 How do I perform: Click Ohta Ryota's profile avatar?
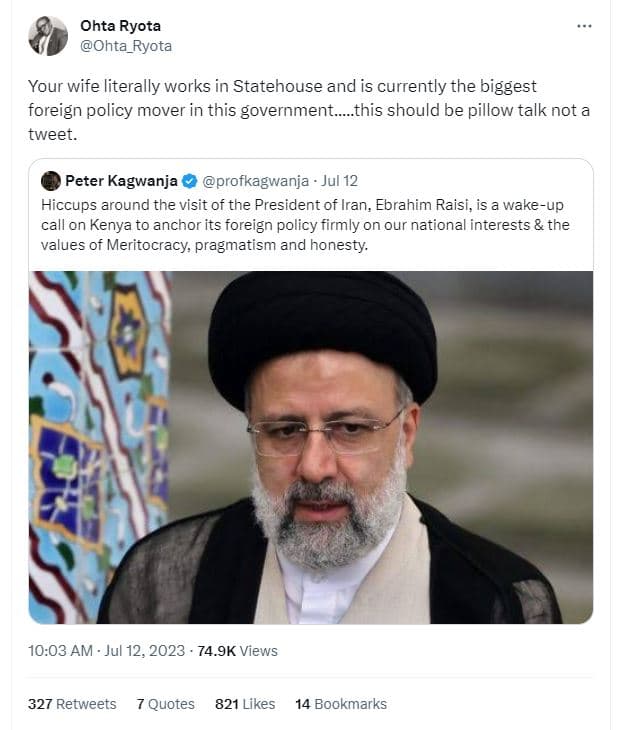48,36
